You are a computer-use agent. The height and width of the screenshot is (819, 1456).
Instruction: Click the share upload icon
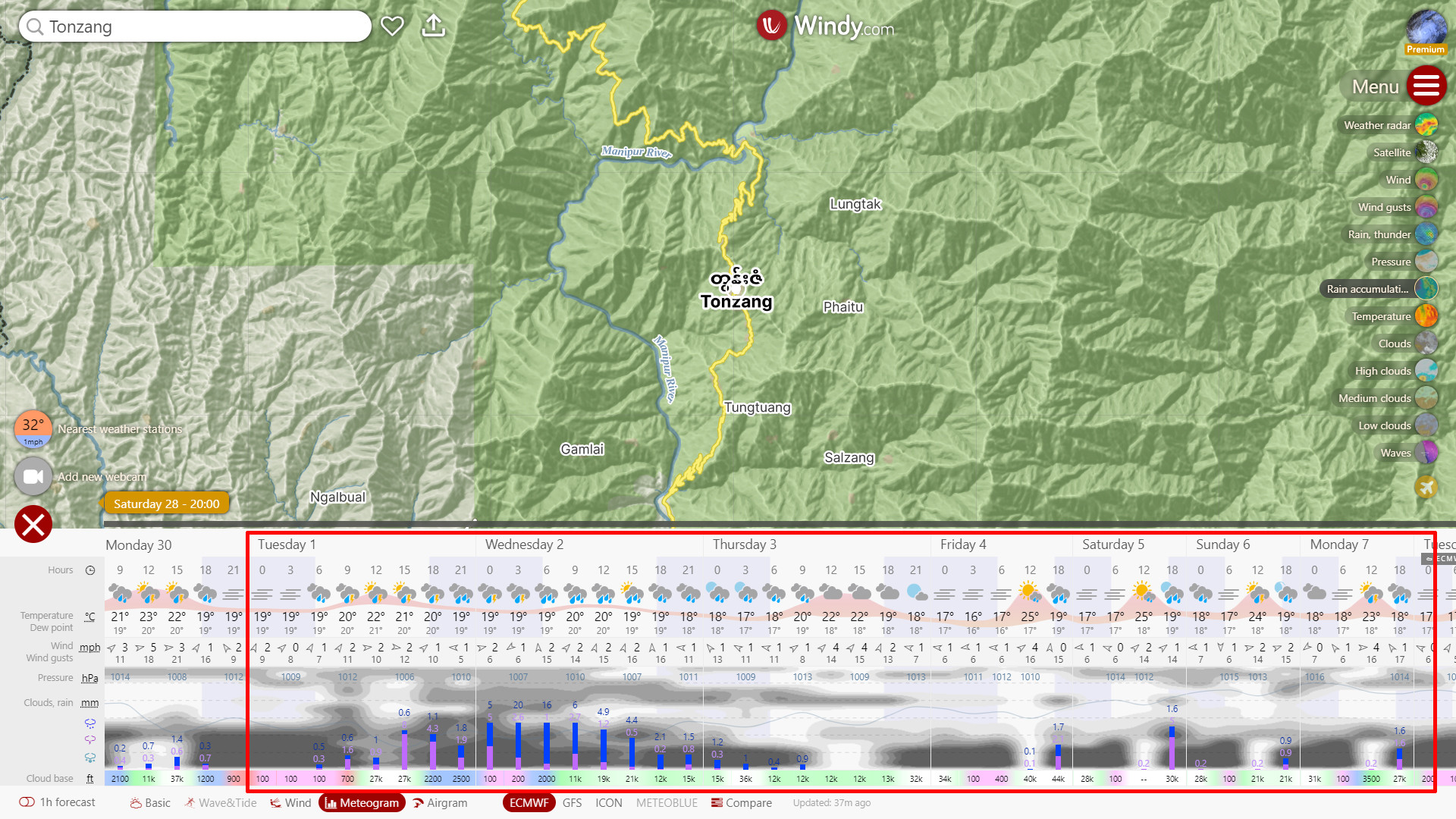(x=433, y=26)
